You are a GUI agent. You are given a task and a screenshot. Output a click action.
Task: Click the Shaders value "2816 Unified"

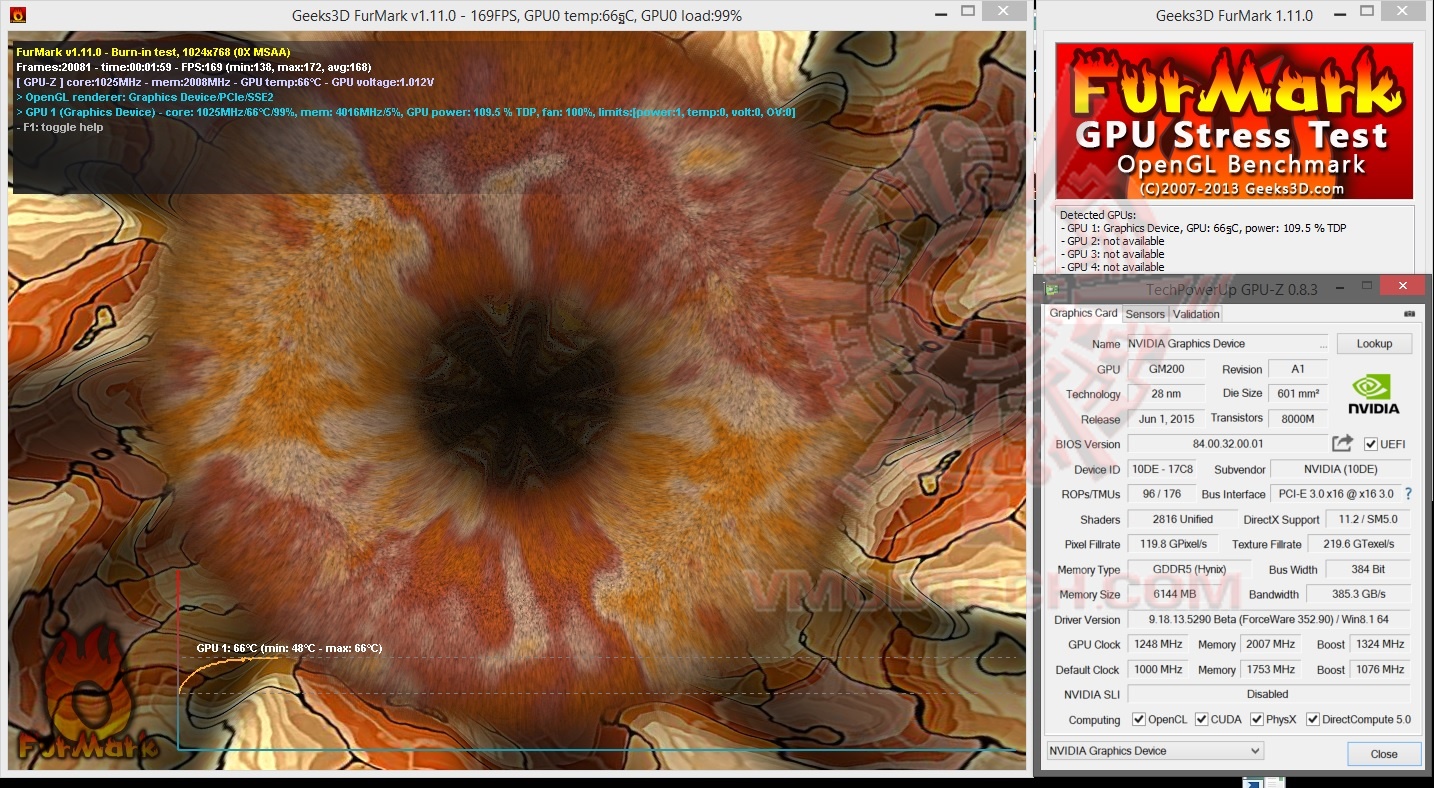coord(1181,519)
